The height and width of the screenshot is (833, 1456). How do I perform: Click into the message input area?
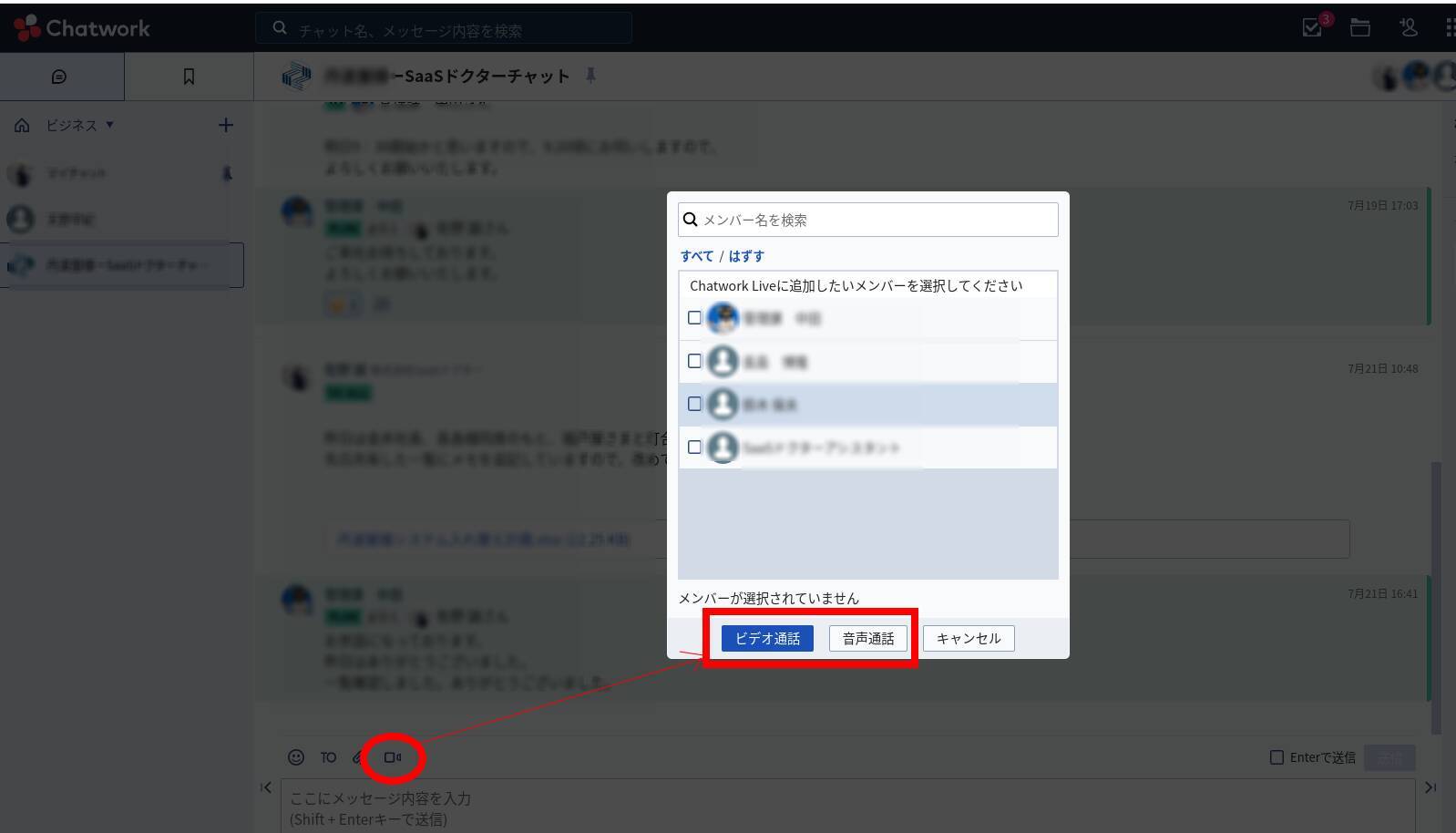(847, 807)
